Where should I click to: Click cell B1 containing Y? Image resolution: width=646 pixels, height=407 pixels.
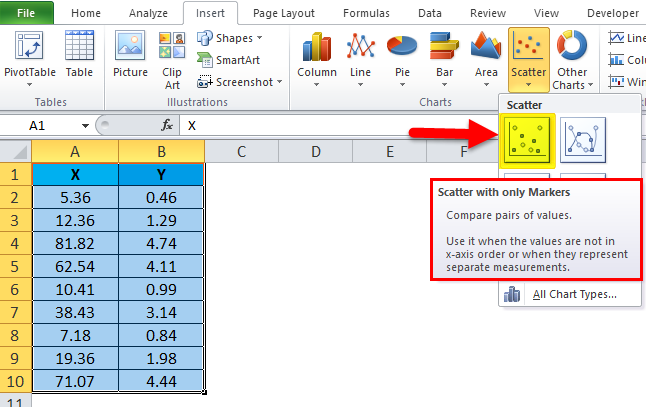[x=162, y=174]
